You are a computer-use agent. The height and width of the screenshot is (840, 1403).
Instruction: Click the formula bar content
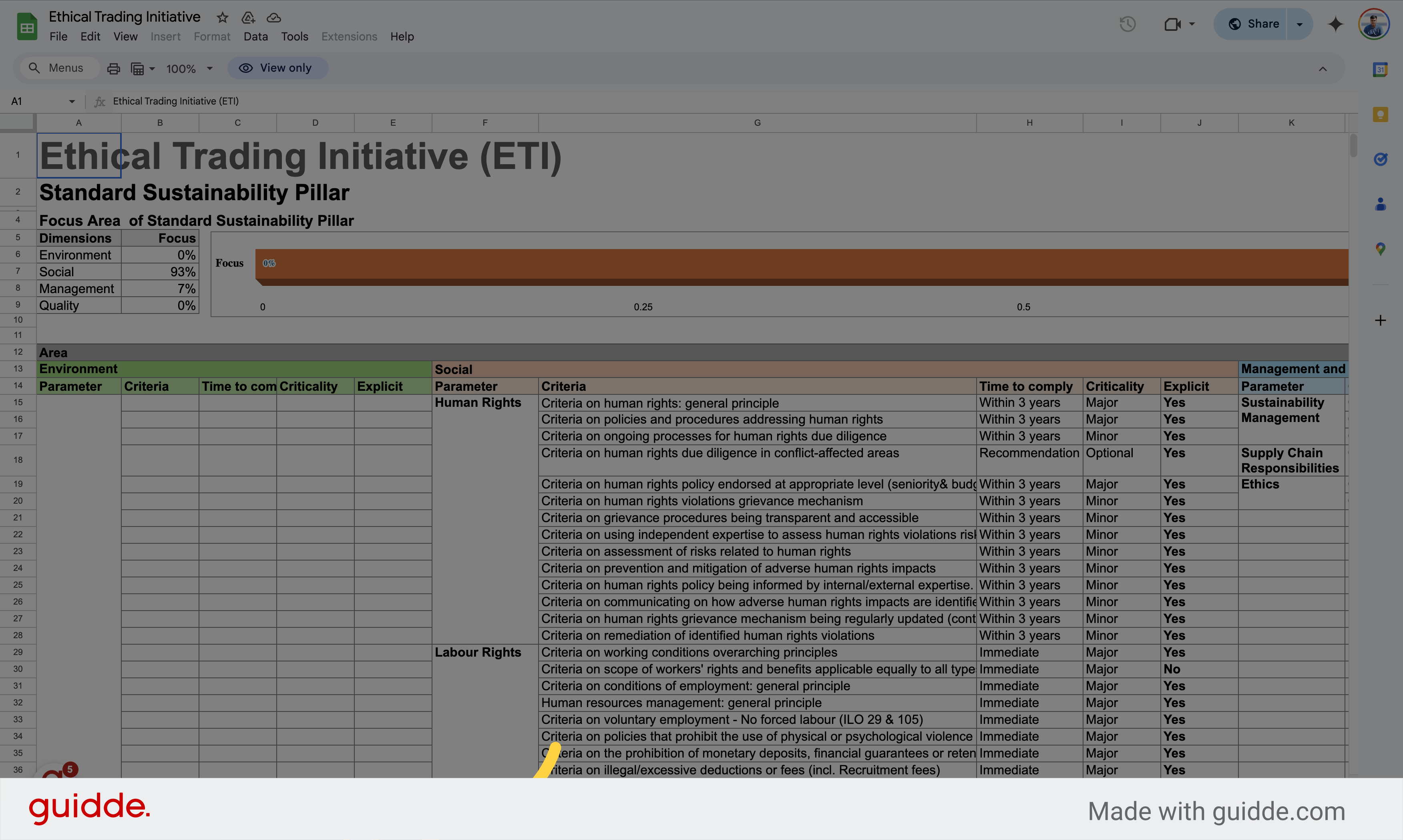(x=175, y=101)
